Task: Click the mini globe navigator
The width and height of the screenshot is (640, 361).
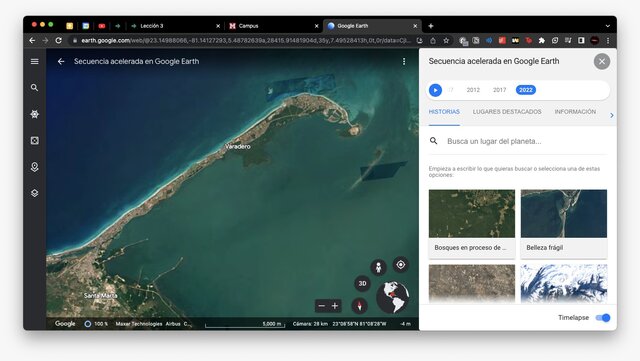Action: (x=393, y=297)
